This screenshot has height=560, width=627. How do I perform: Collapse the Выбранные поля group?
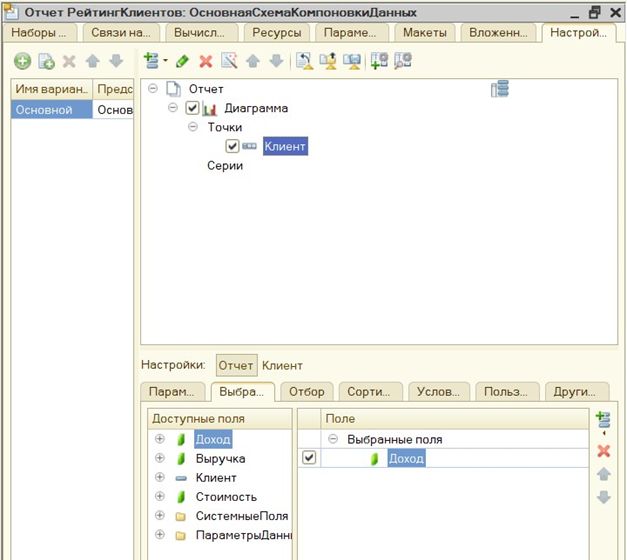click(x=333, y=439)
